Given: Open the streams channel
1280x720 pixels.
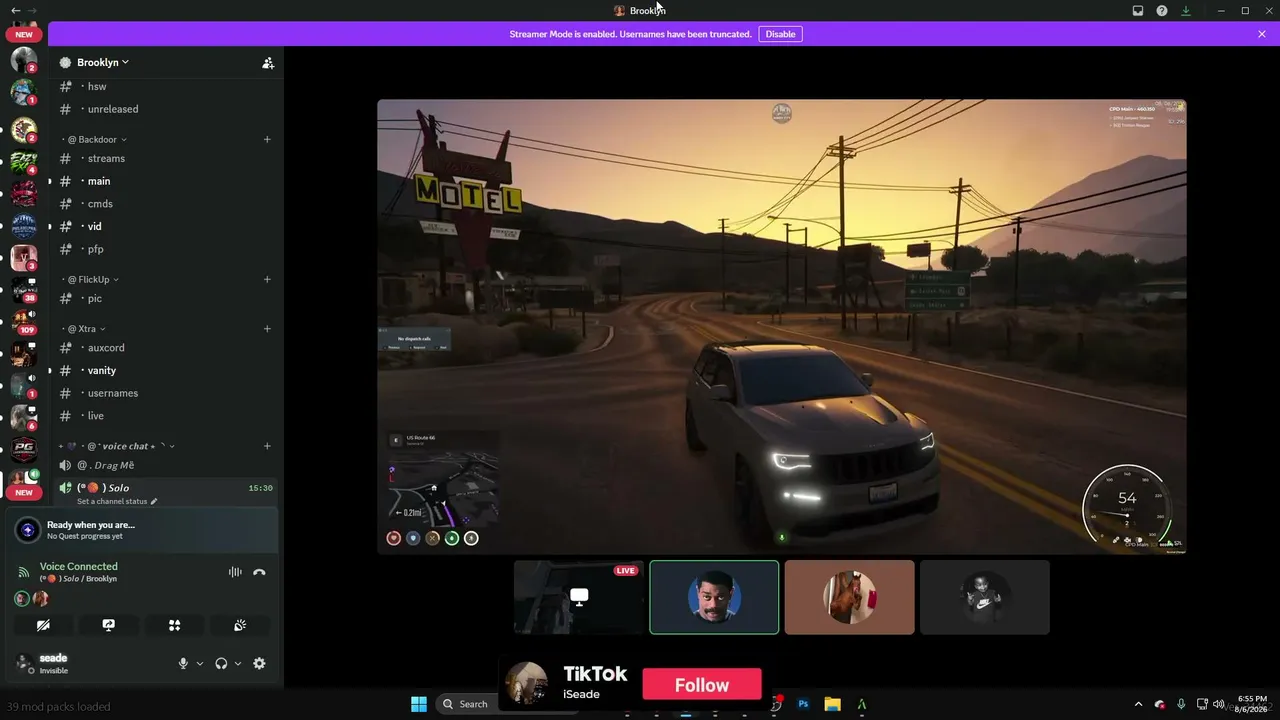Looking at the screenshot, I should [x=165, y=158].
